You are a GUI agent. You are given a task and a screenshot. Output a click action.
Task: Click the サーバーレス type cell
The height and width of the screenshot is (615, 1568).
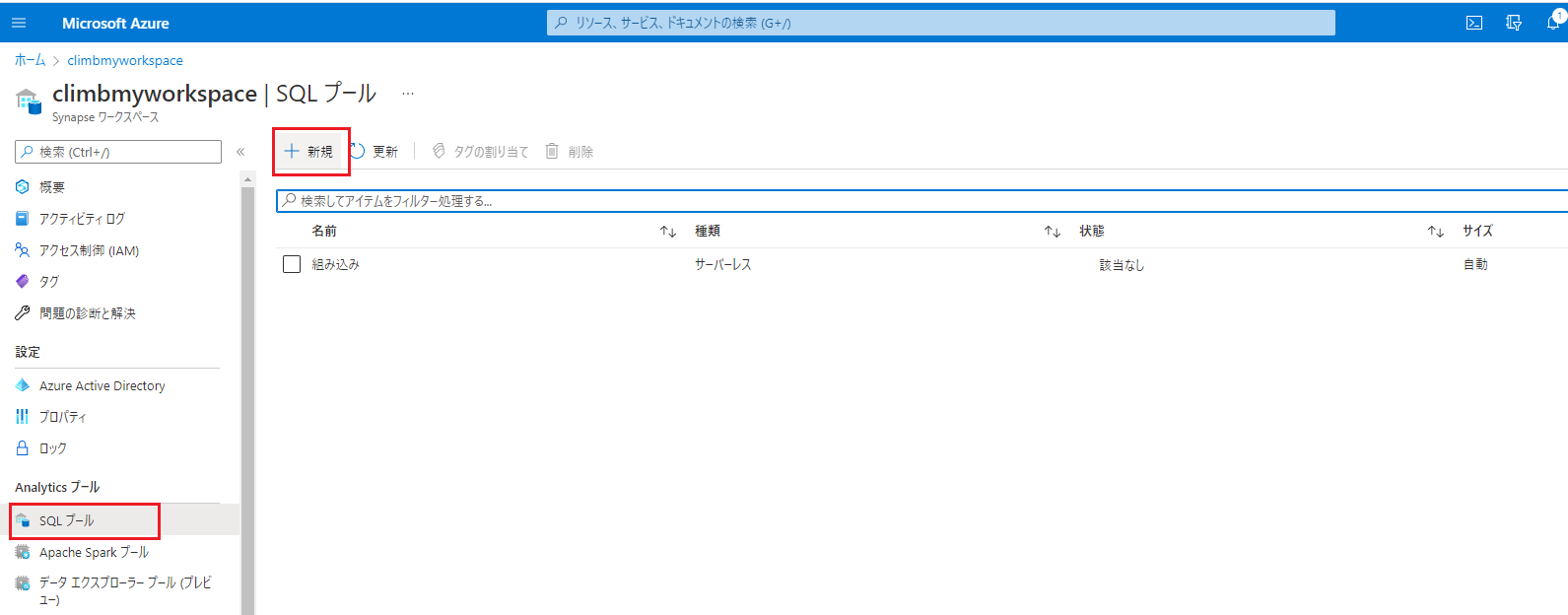click(723, 264)
